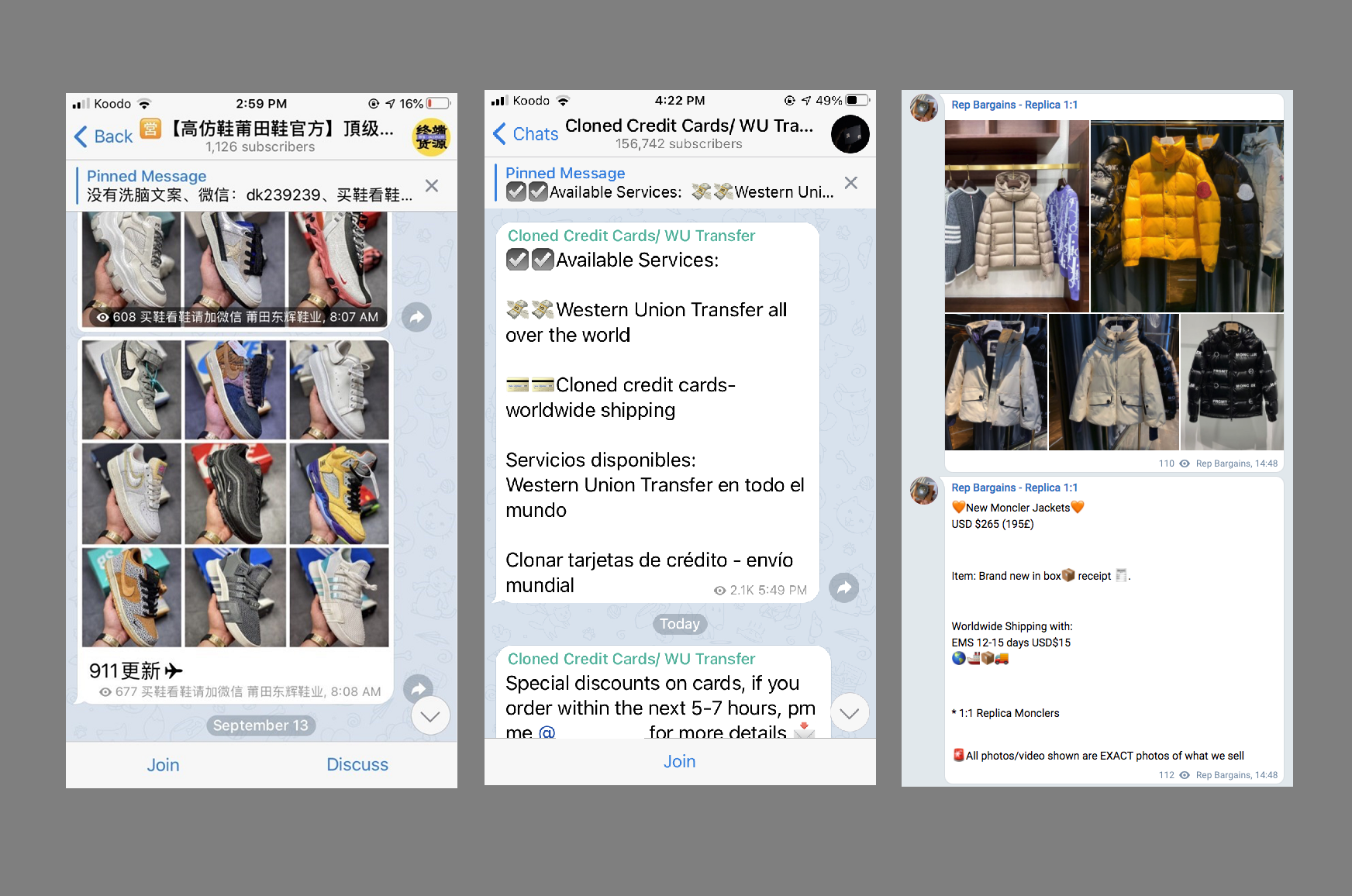Select 'Servicios disponibles:' text
The image size is (1352, 896).
coord(601,460)
